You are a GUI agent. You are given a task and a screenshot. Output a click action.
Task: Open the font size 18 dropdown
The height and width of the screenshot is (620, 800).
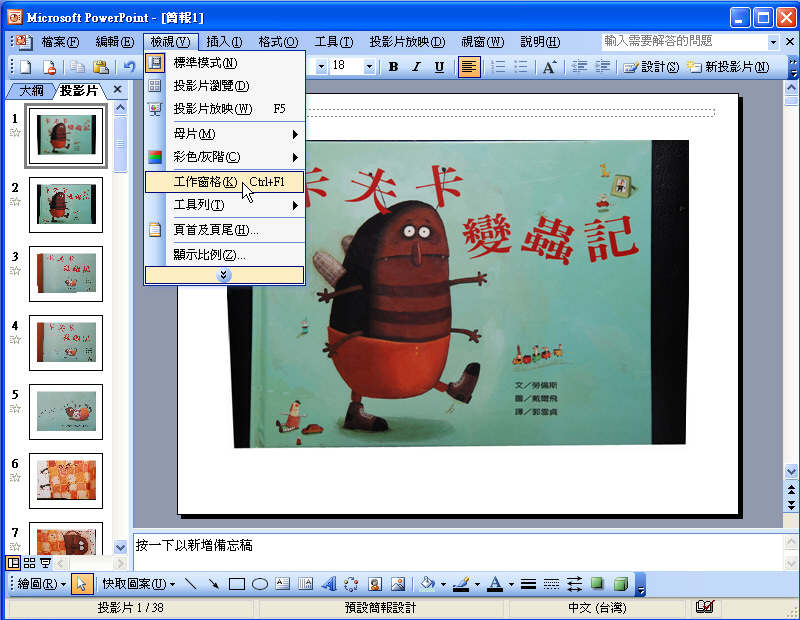pyautogui.click(x=369, y=67)
